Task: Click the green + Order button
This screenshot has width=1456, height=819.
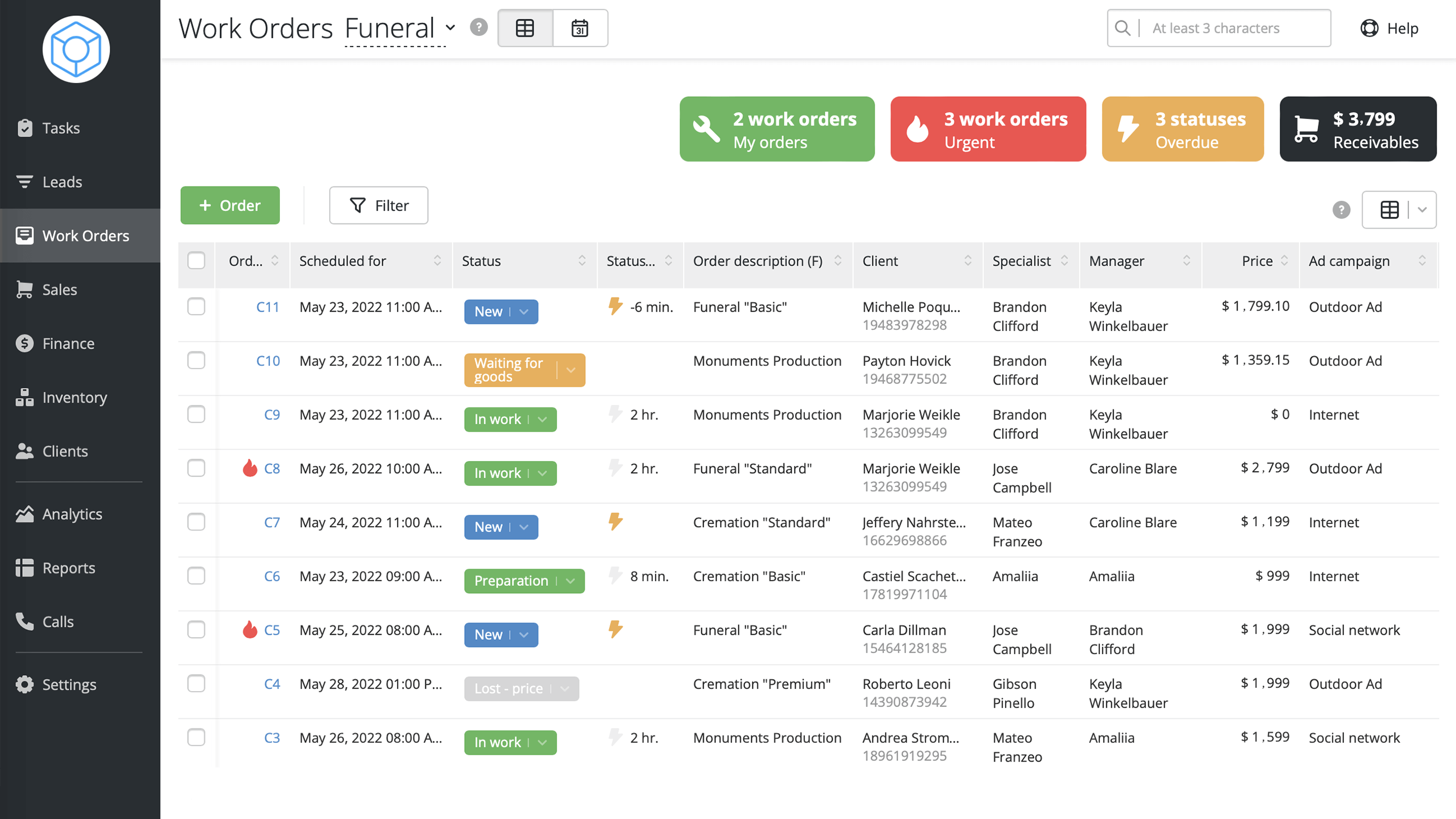Action: pyautogui.click(x=230, y=205)
